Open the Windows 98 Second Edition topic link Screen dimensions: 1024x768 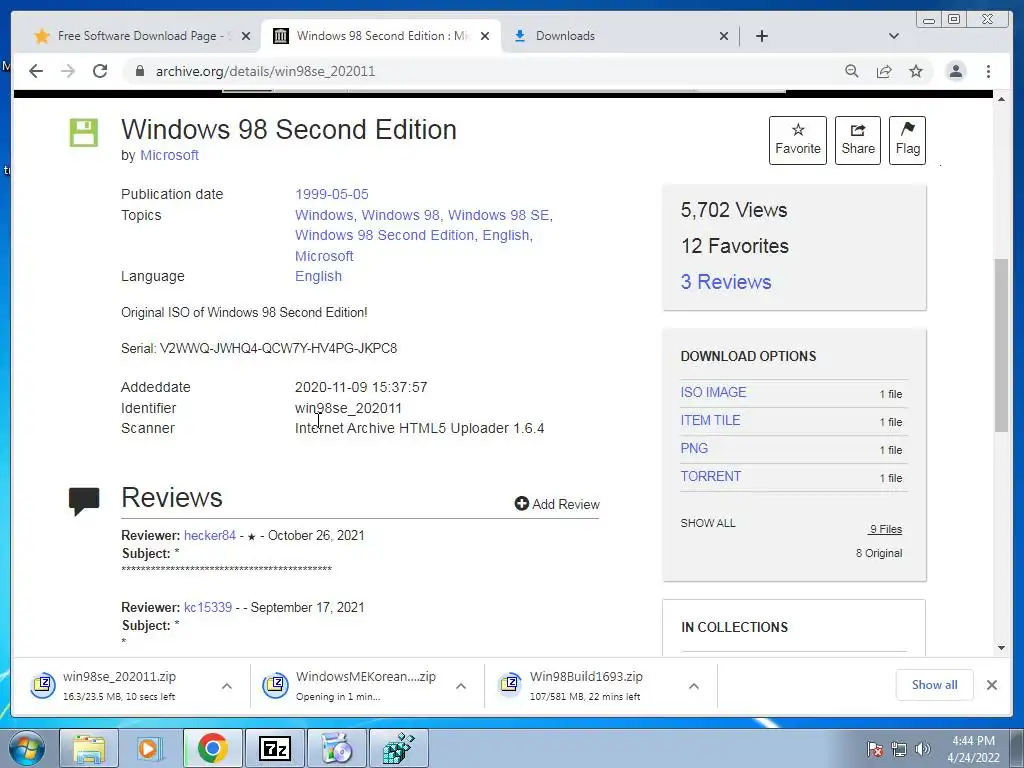(x=385, y=235)
